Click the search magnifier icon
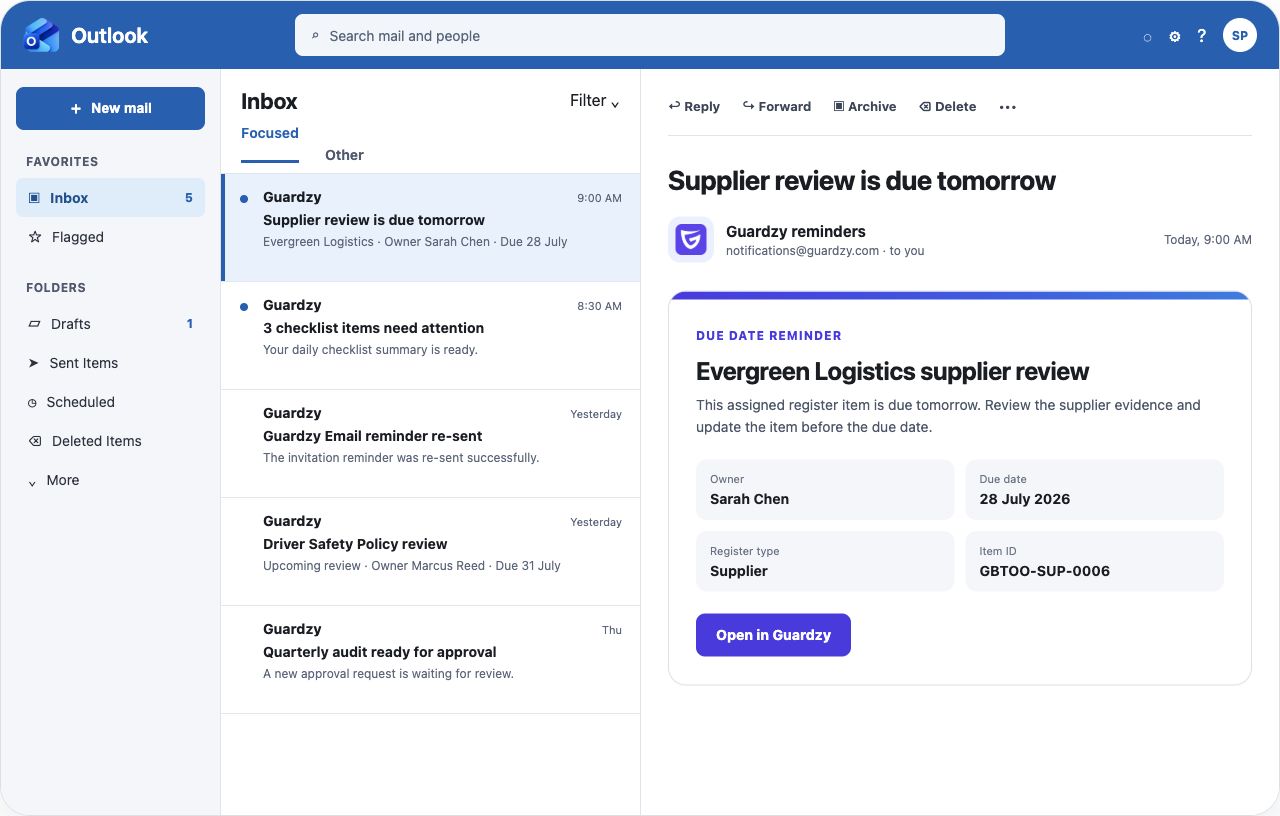Screen dimensions: 1280x816 316,36
